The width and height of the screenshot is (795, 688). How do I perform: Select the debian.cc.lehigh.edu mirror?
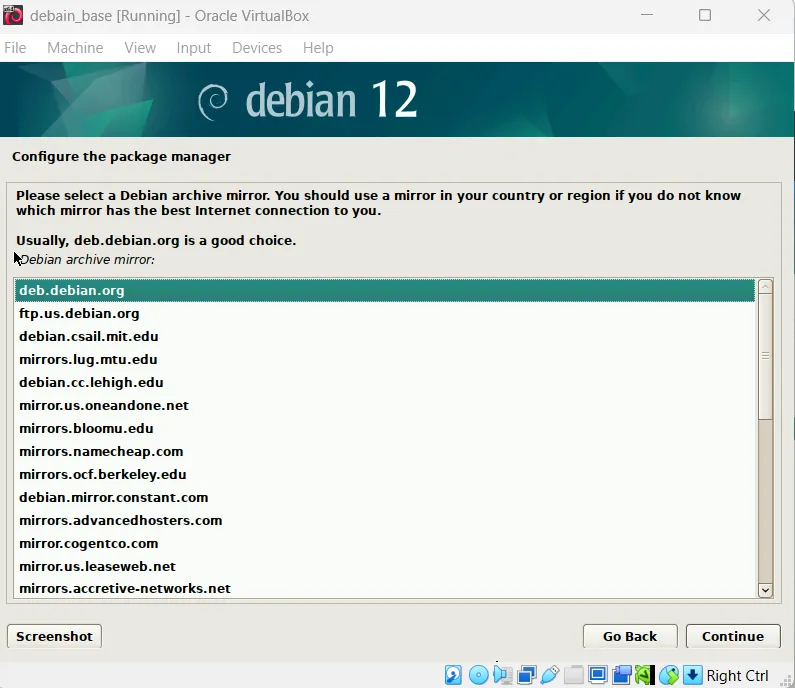click(x=384, y=382)
